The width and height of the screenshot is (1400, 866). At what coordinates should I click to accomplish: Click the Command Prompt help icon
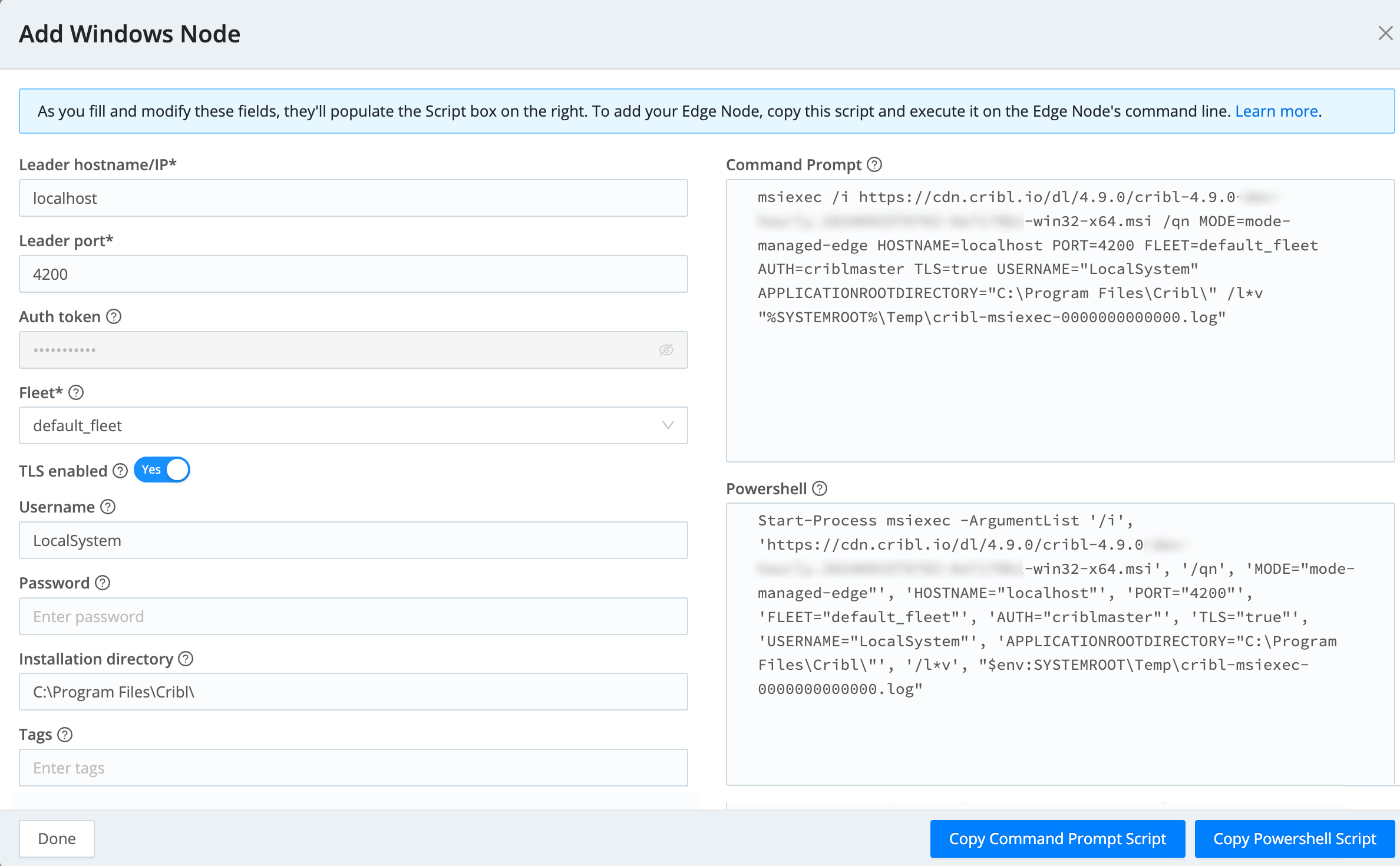(875, 165)
